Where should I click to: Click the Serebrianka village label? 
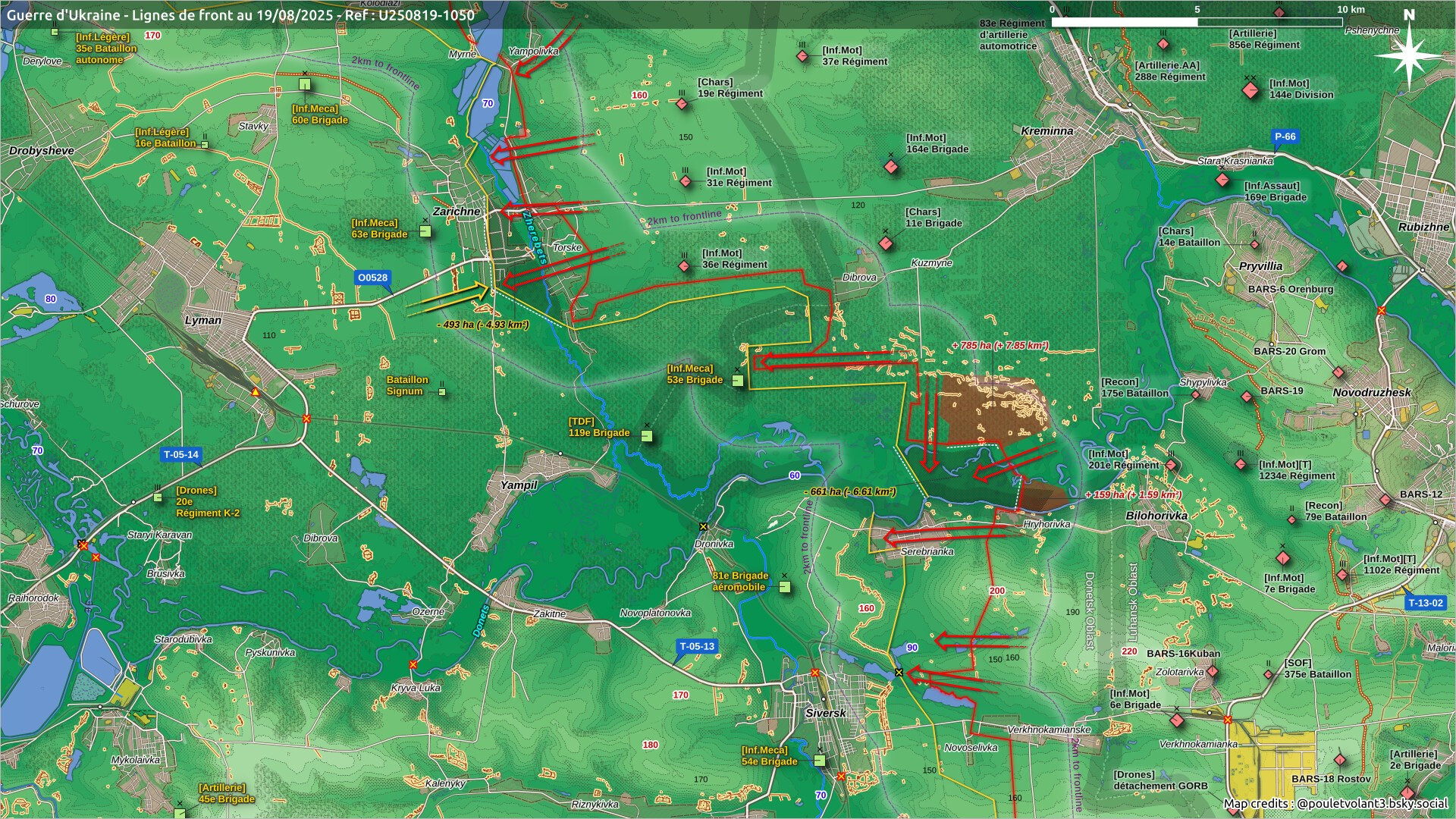tap(927, 551)
